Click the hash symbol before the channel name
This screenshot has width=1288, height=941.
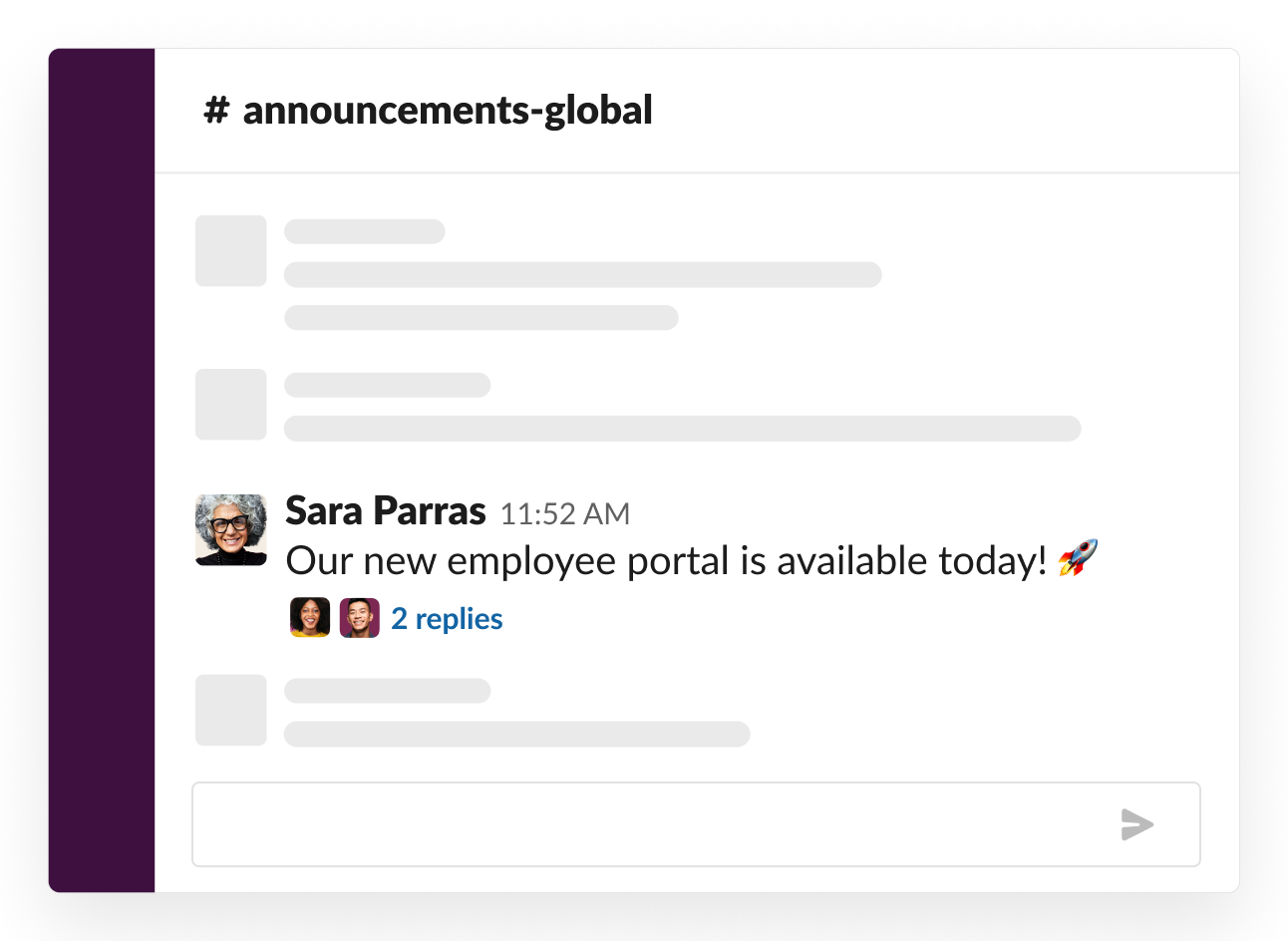(x=216, y=111)
